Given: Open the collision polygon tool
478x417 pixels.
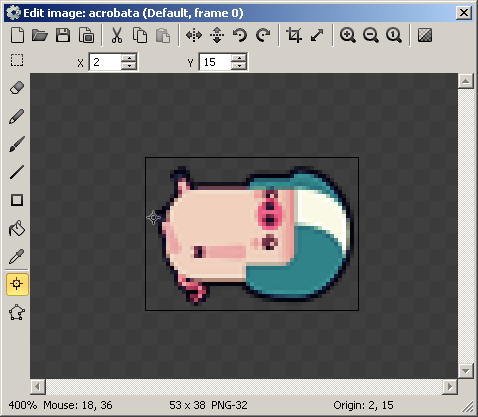Looking at the screenshot, I should tap(17, 313).
